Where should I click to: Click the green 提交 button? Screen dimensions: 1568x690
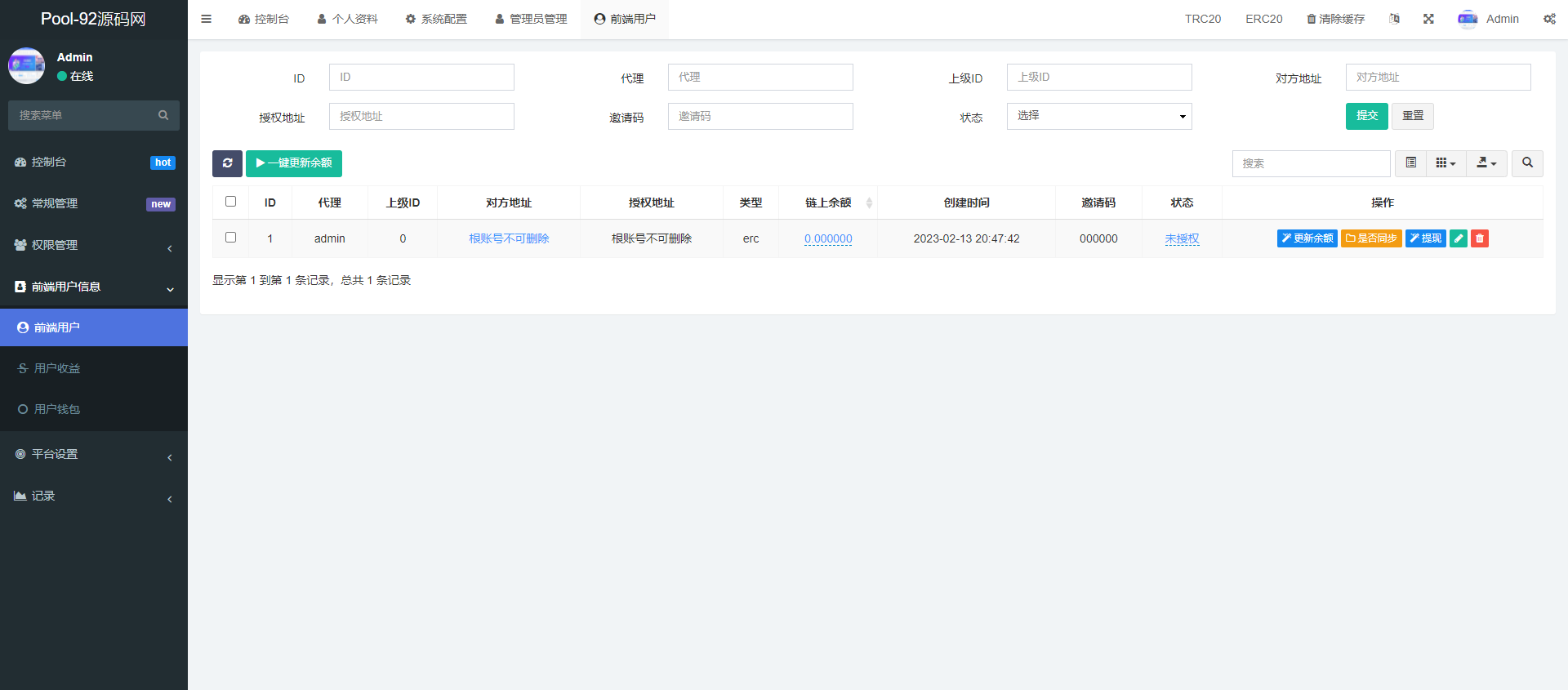point(1366,116)
